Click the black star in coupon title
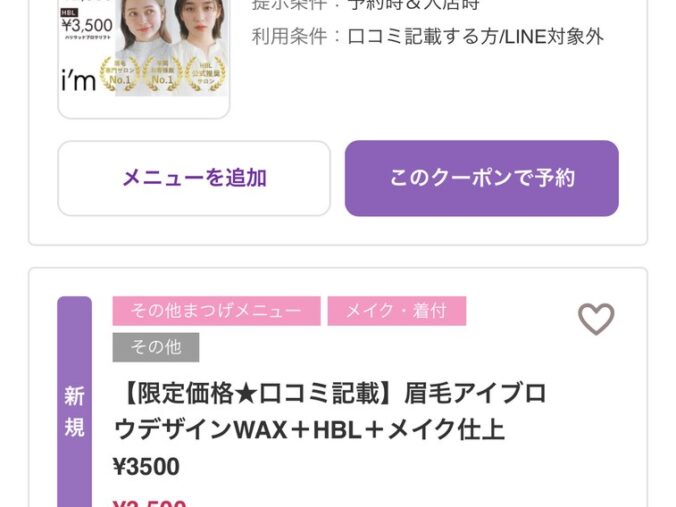Image resolution: width=676 pixels, height=507 pixels. point(247,394)
